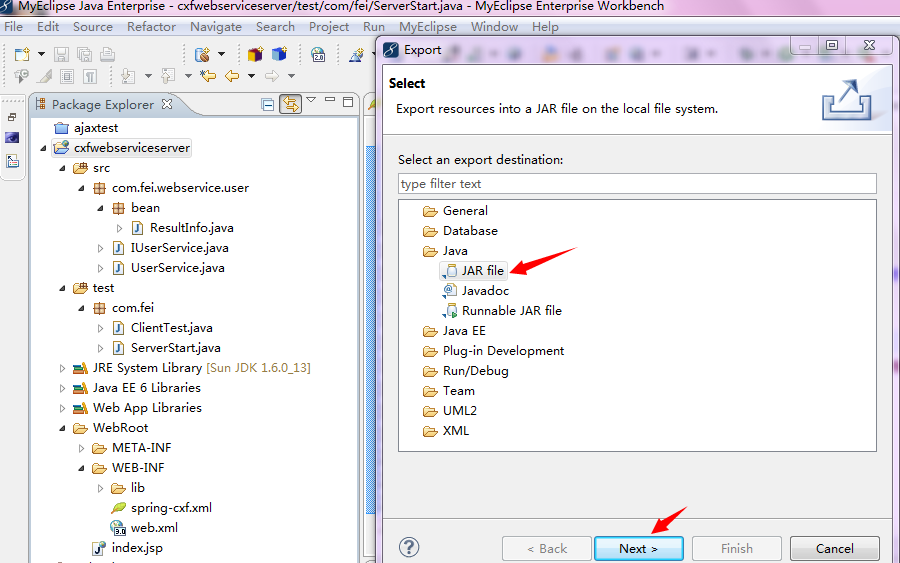This screenshot has height=563, width=900.
Task: Open the Next Annotation dropdown arrow
Action: tap(148, 76)
